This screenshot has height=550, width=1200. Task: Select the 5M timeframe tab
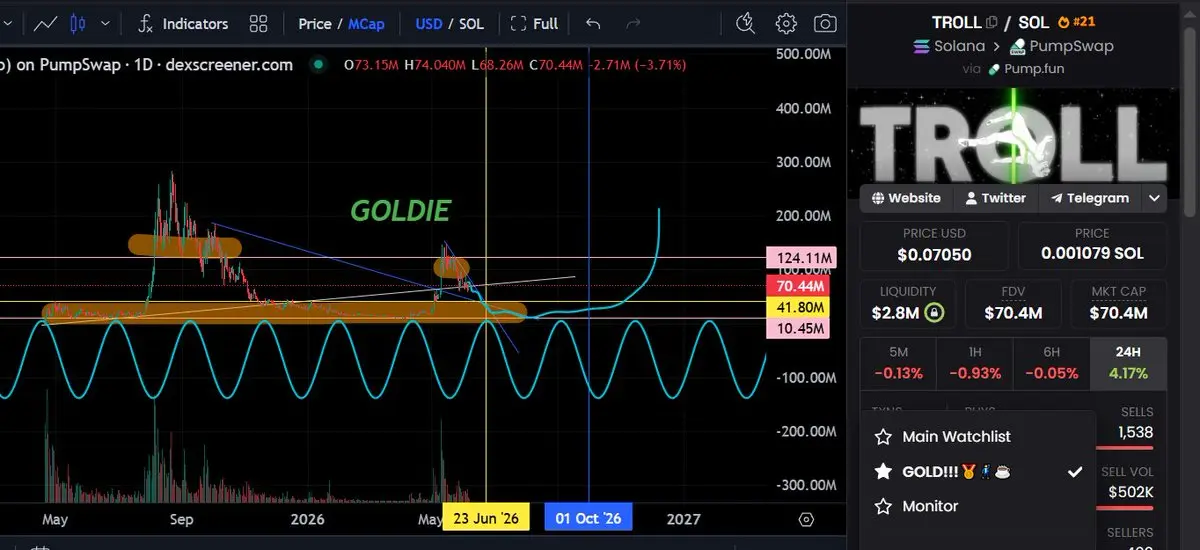point(897,364)
